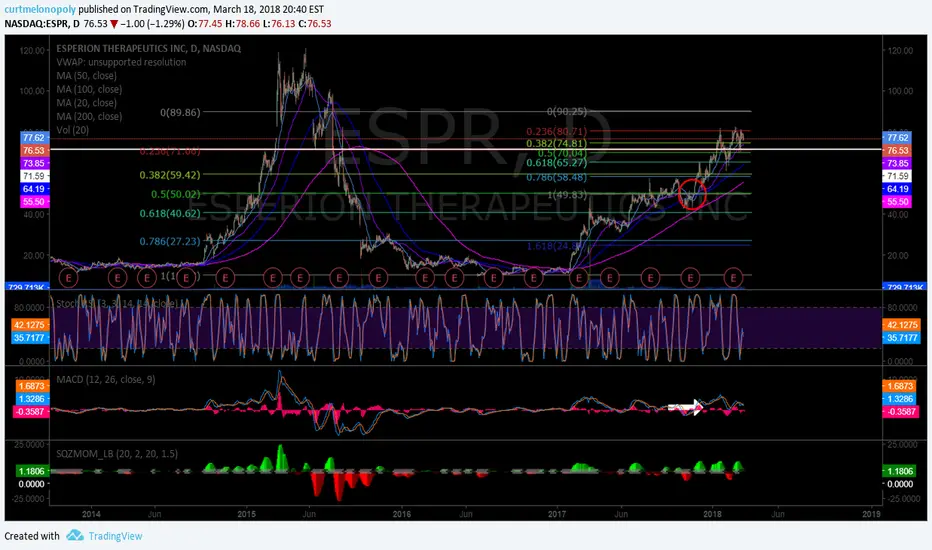Image resolution: width=932 pixels, height=550 pixels.
Task: Select the MA (50, close) legend entry
Action: point(87,76)
